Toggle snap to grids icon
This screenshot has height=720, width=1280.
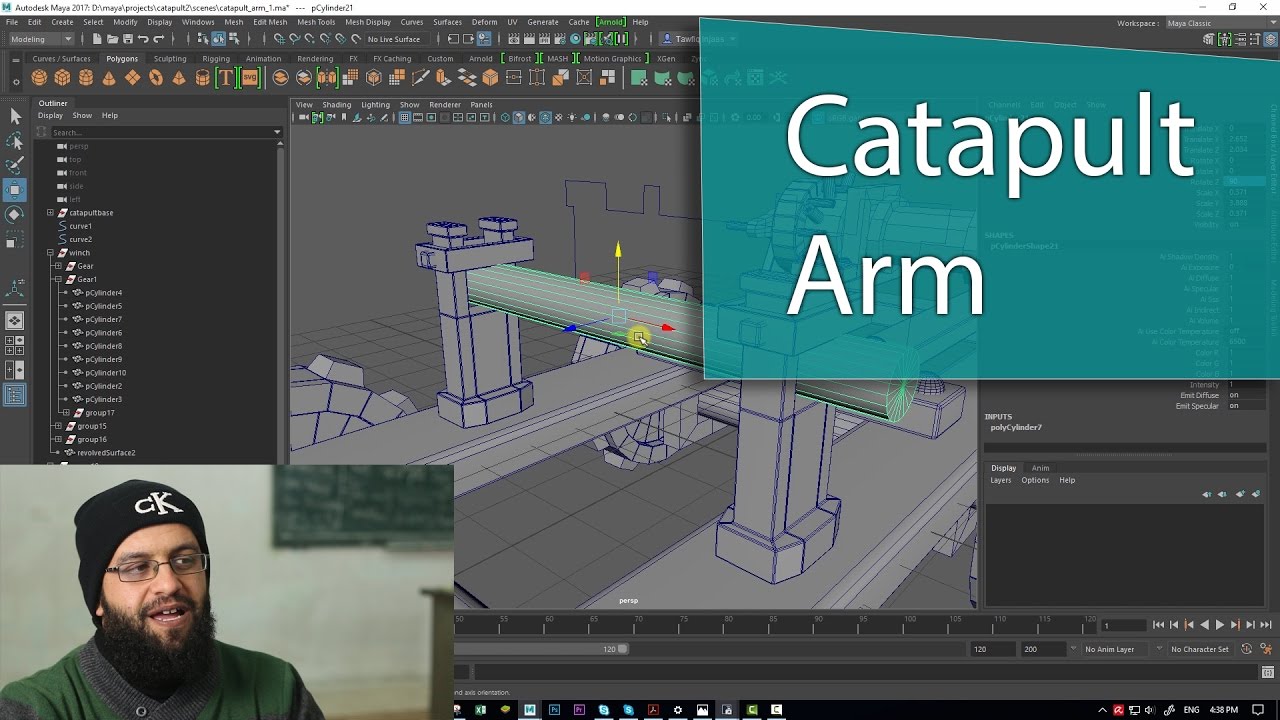pyautogui.click(x=279, y=39)
